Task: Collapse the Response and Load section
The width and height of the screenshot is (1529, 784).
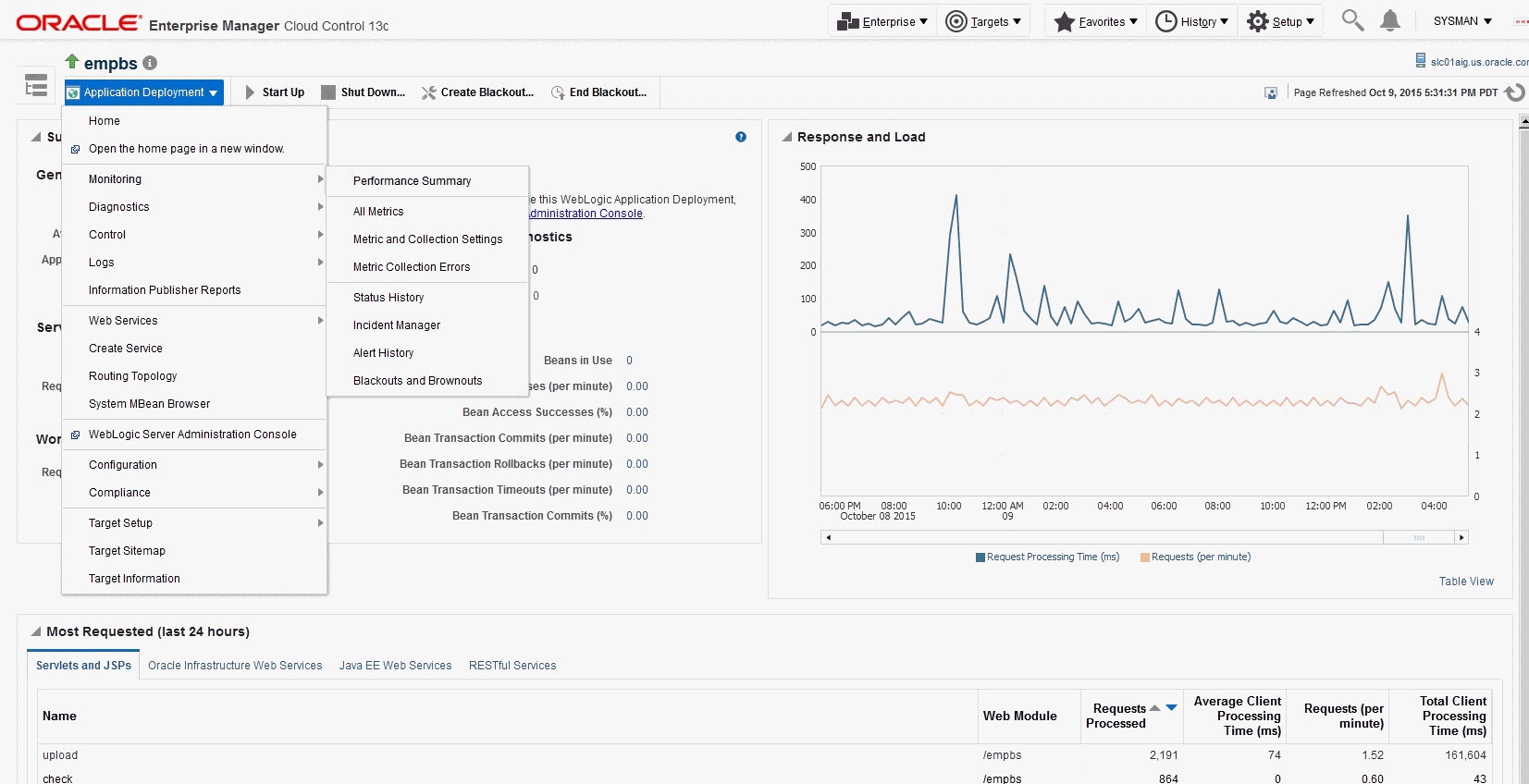Action: coord(787,137)
